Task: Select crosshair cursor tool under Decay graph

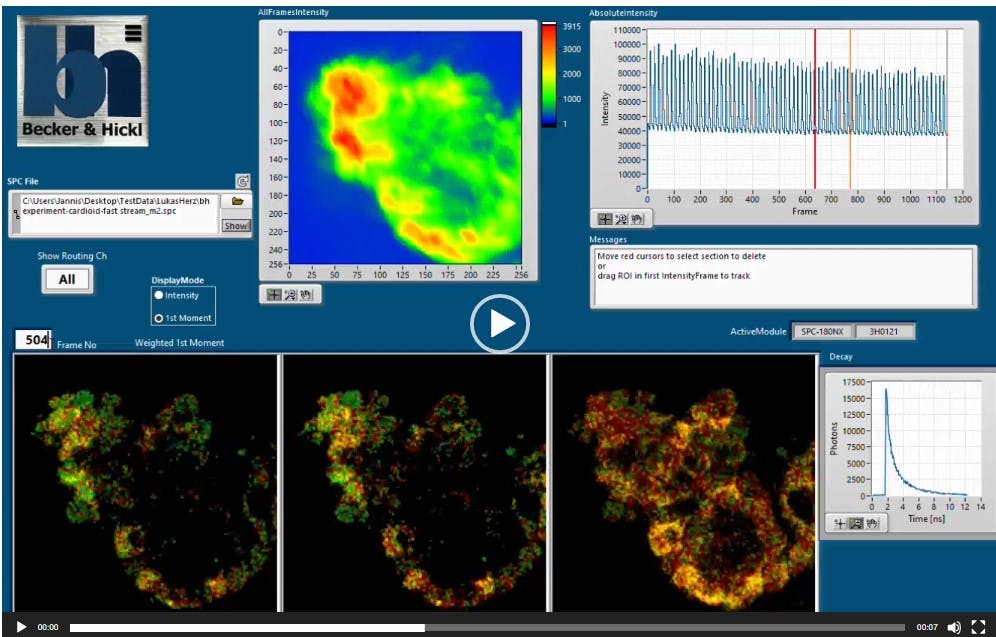Action: (x=838, y=523)
